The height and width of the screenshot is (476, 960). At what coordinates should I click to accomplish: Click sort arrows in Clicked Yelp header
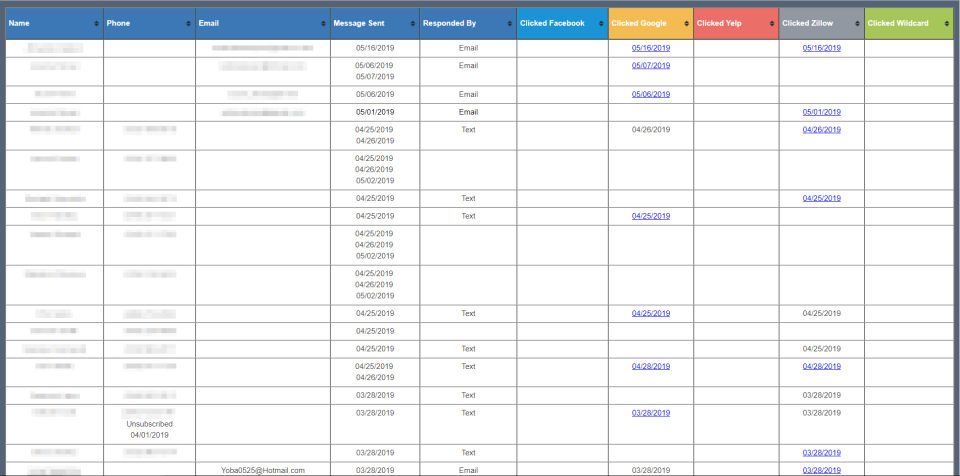click(x=772, y=24)
